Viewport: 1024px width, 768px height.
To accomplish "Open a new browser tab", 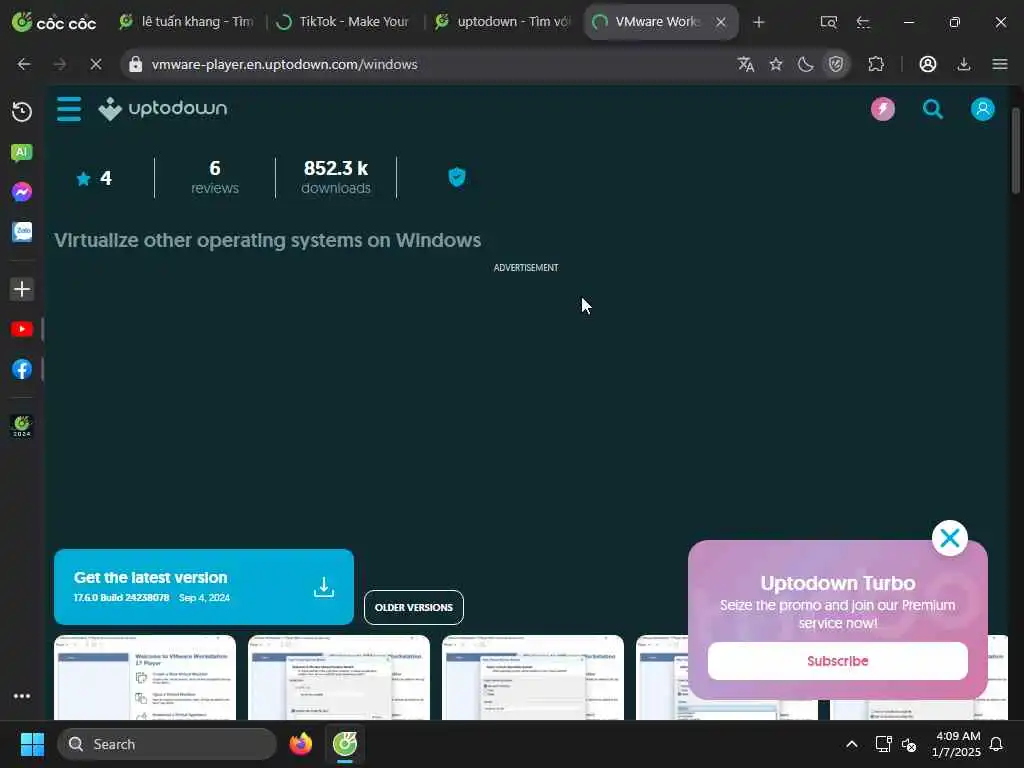I will pos(758,22).
